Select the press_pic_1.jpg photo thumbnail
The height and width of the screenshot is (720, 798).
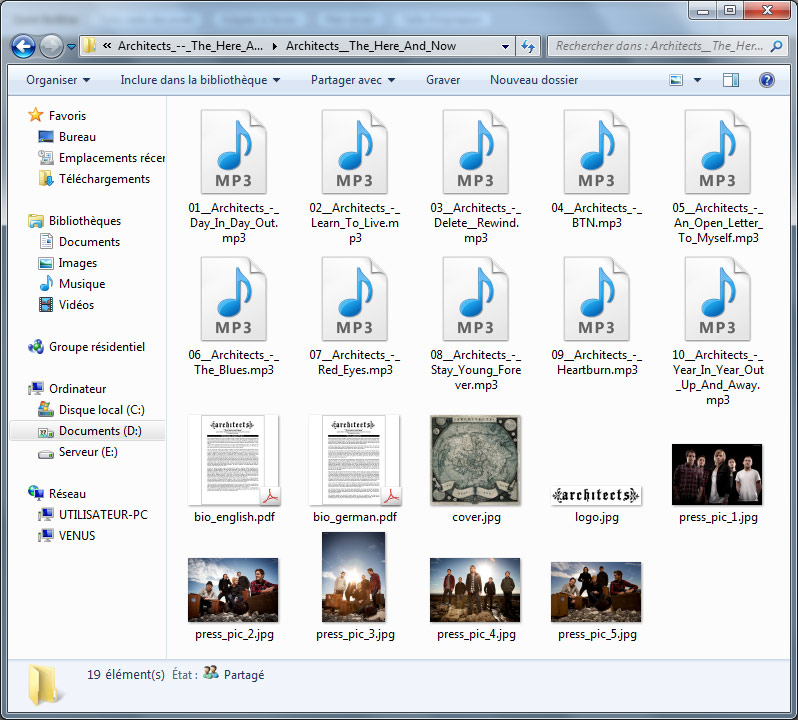718,475
